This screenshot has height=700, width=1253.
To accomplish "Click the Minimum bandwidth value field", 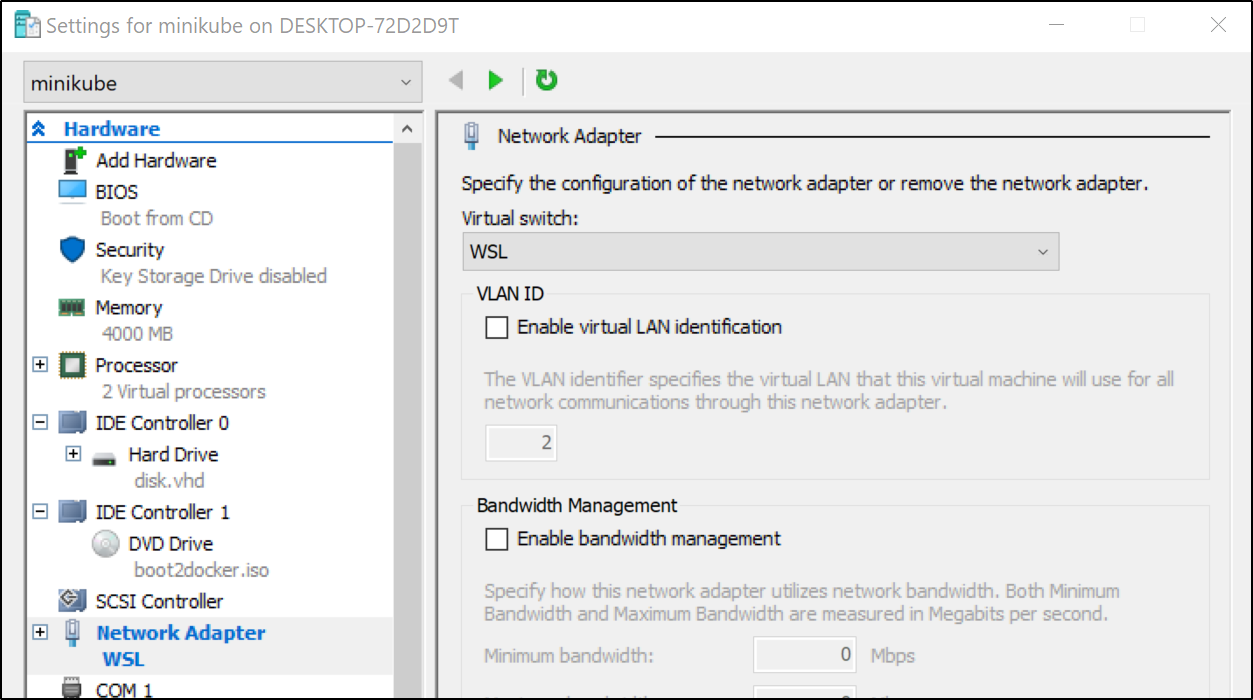I will (x=805, y=655).
